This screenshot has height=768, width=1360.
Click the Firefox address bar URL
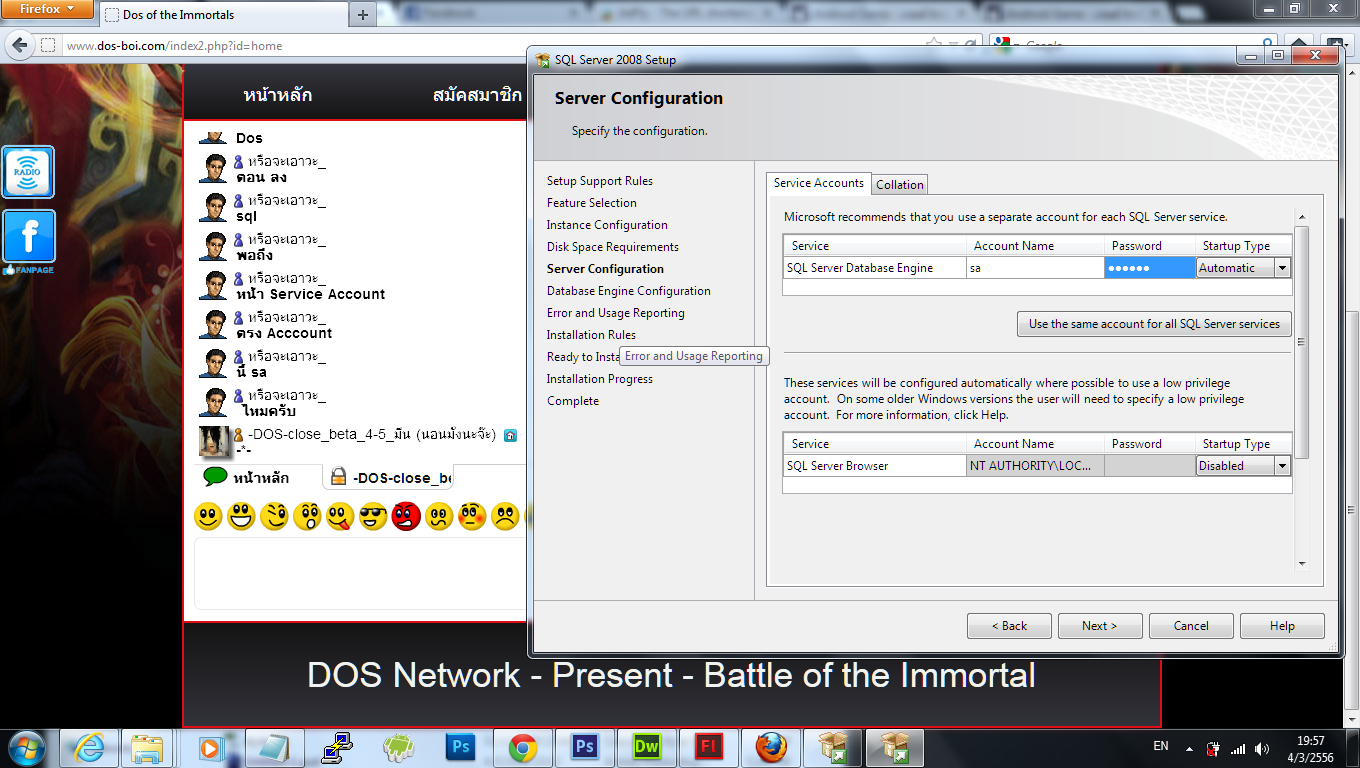(175, 46)
